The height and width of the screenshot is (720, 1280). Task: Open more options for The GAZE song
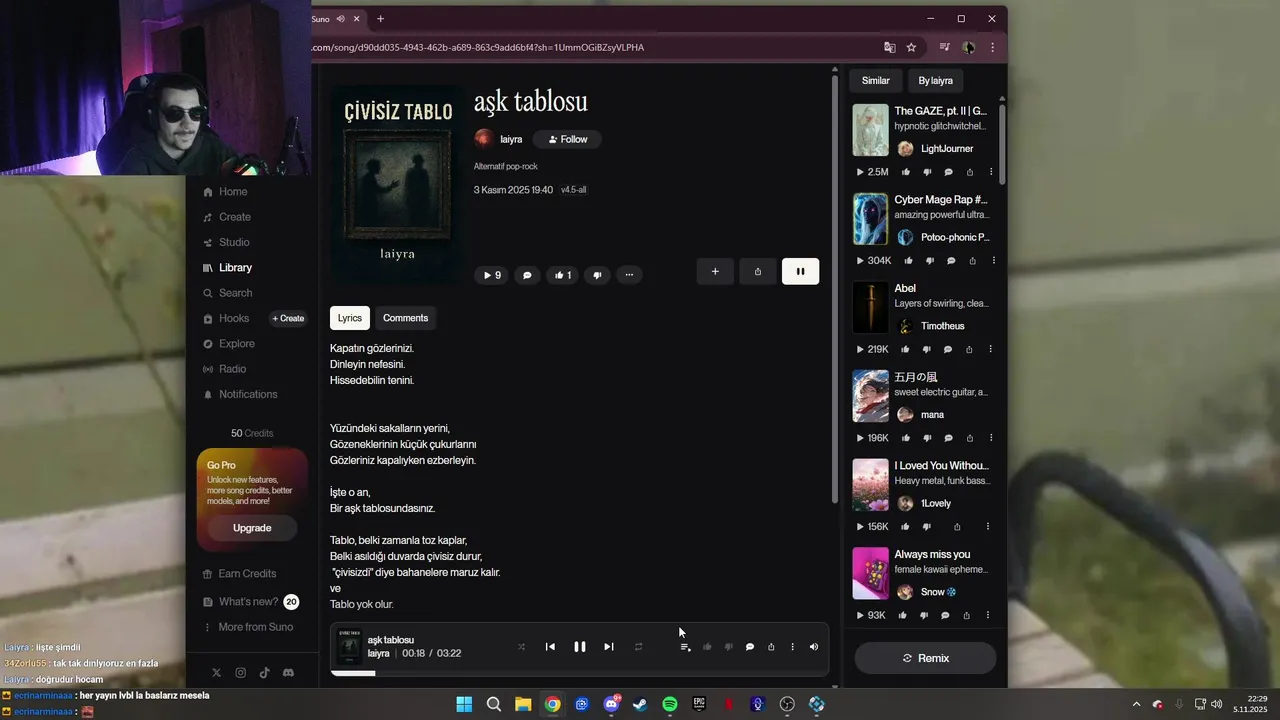click(x=991, y=172)
